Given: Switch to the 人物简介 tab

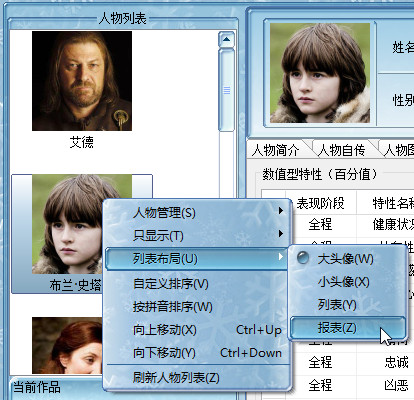Looking at the screenshot, I should click(x=276, y=150).
